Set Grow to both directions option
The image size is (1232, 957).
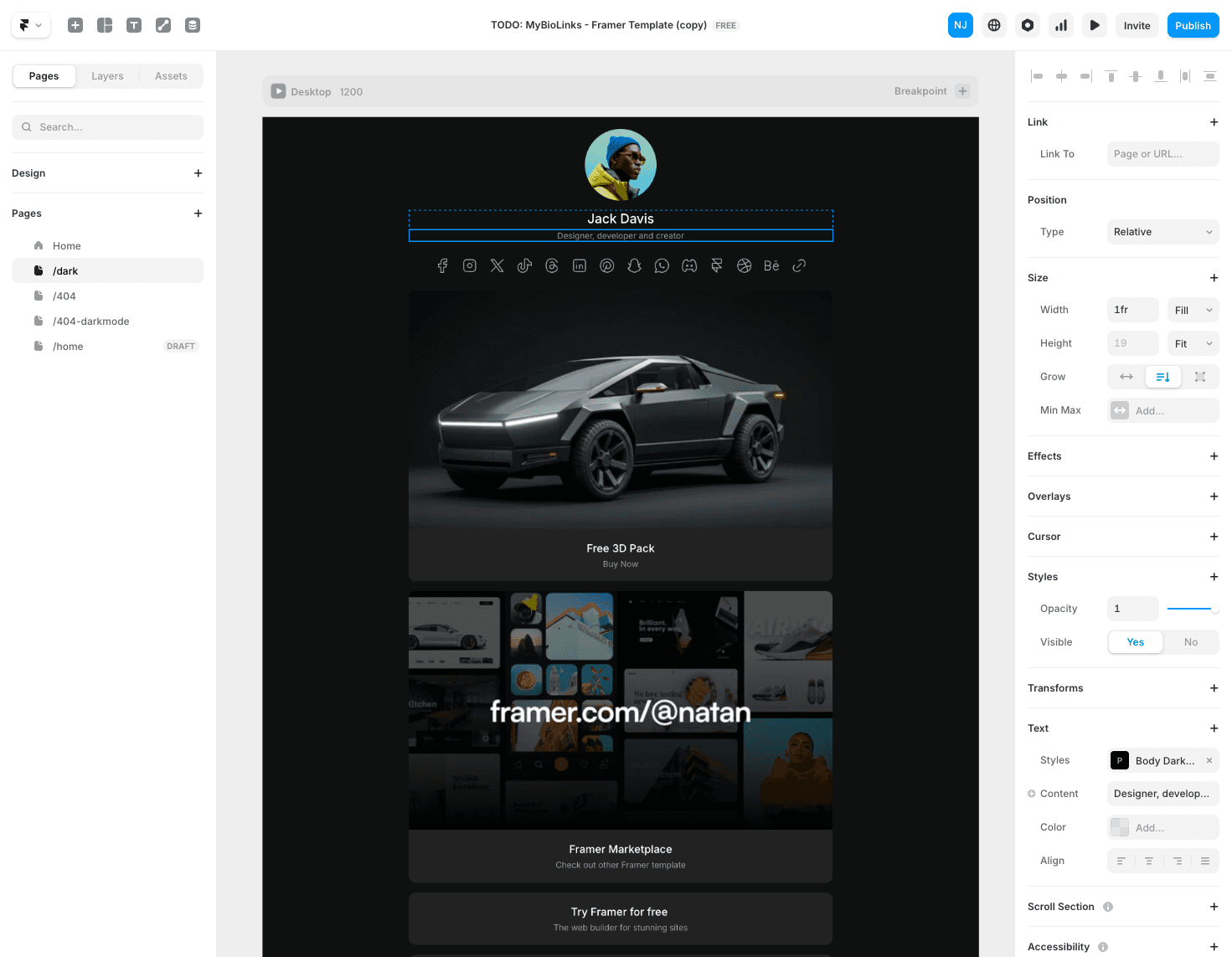1200,377
